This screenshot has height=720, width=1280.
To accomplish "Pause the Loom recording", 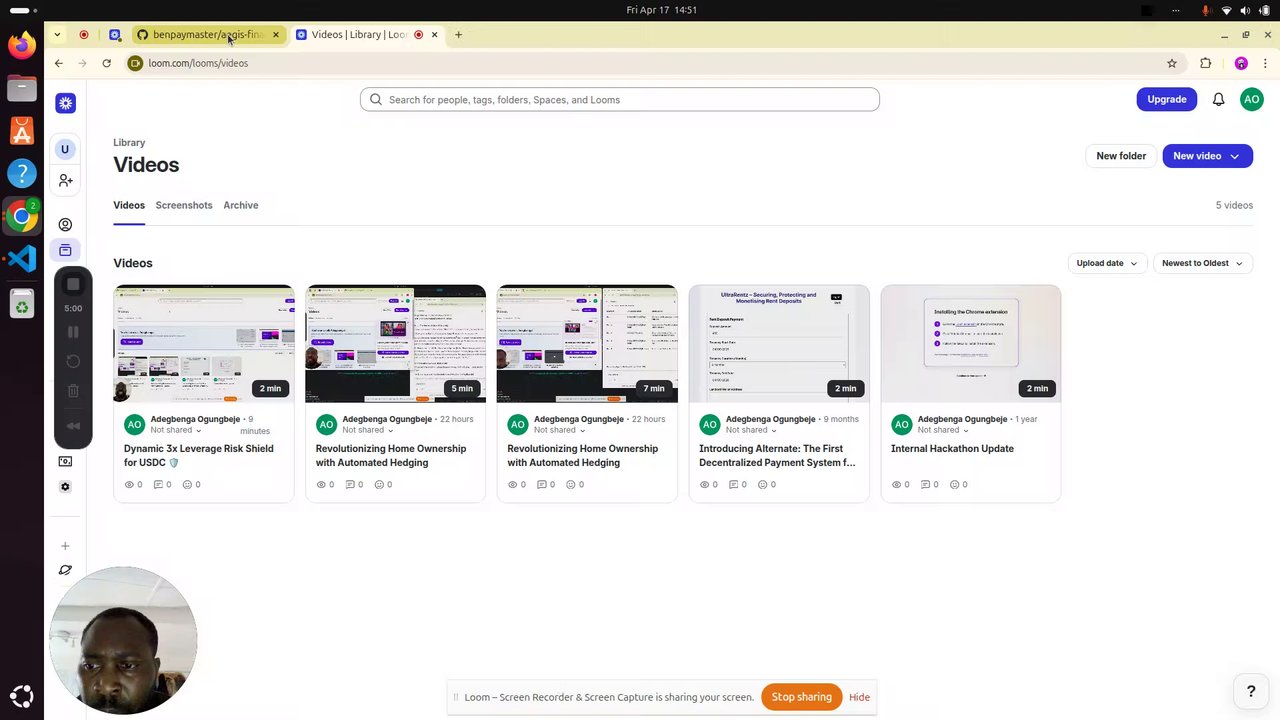I will (x=73, y=332).
